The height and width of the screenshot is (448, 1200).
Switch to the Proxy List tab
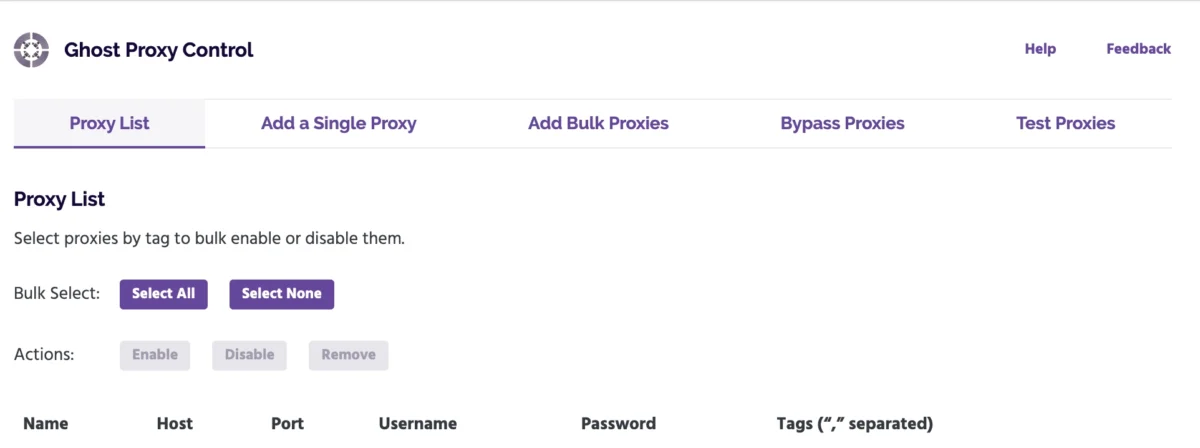(109, 124)
